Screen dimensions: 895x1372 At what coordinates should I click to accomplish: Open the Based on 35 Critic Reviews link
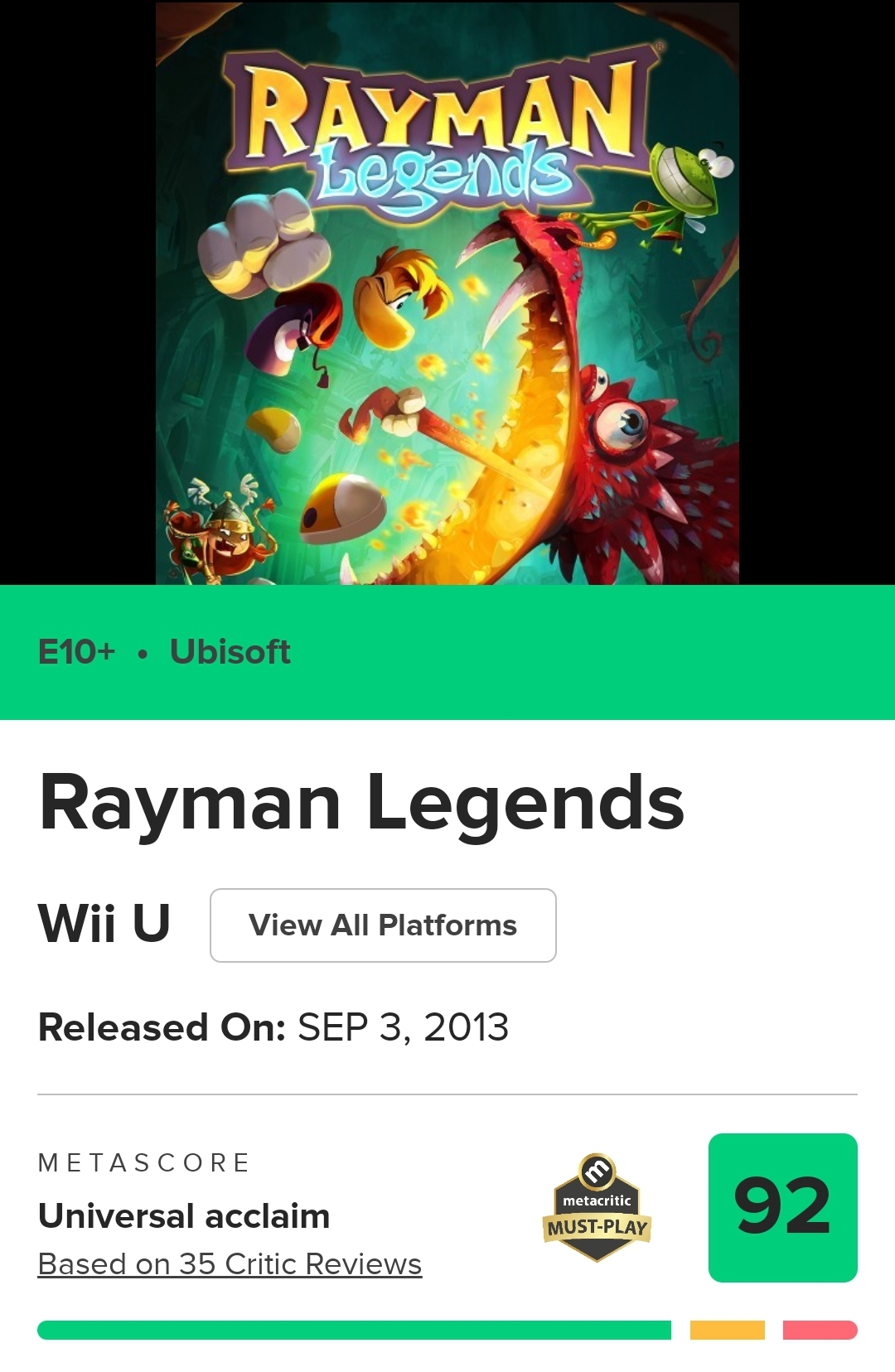[230, 1263]
